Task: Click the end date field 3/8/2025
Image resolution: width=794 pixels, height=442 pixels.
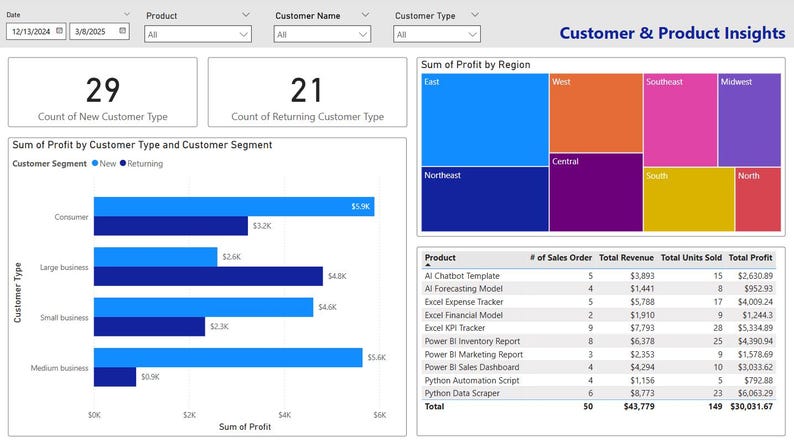Action: 99,31
